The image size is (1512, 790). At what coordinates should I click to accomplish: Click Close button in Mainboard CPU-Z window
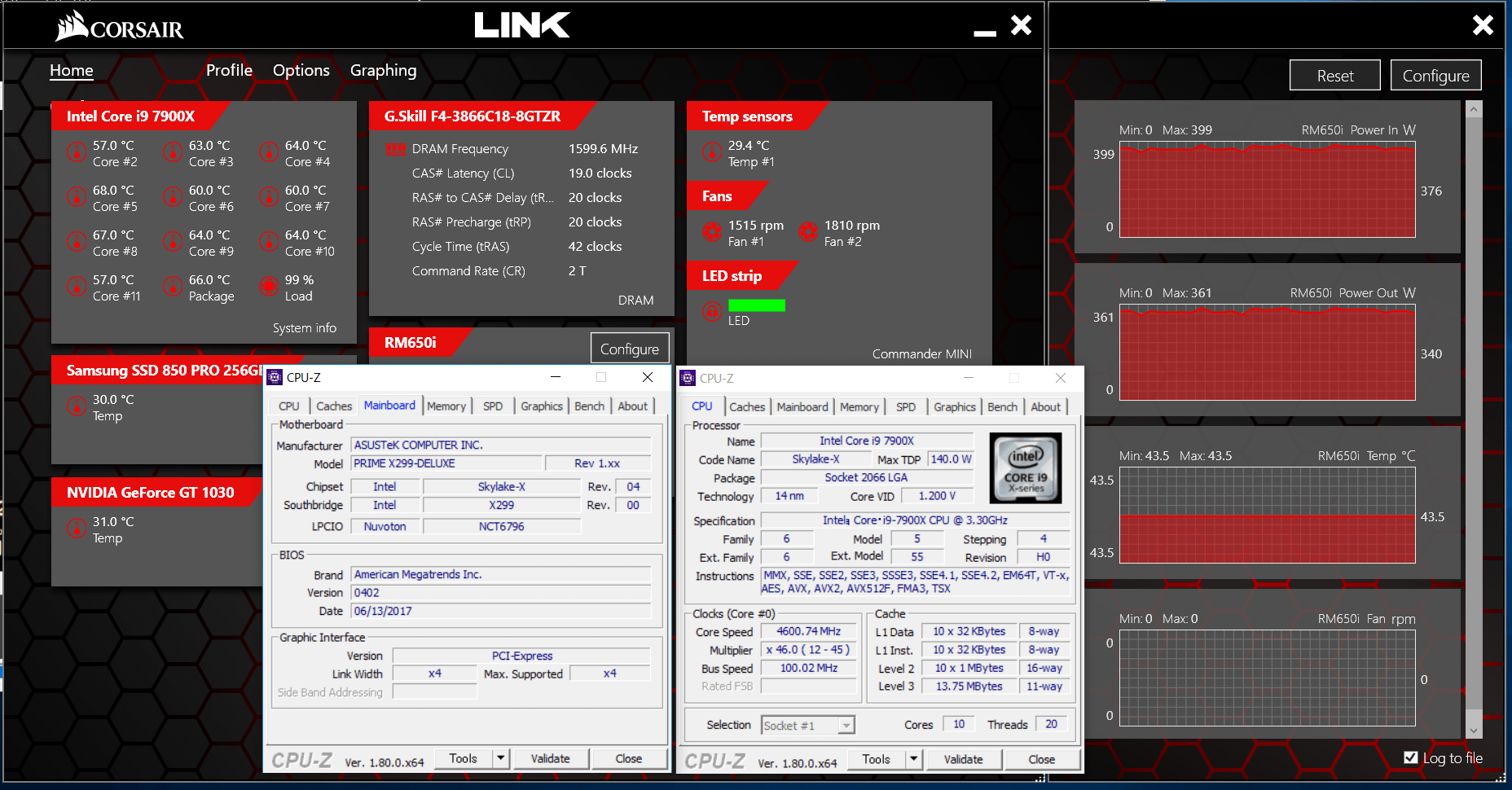point(629,758)
